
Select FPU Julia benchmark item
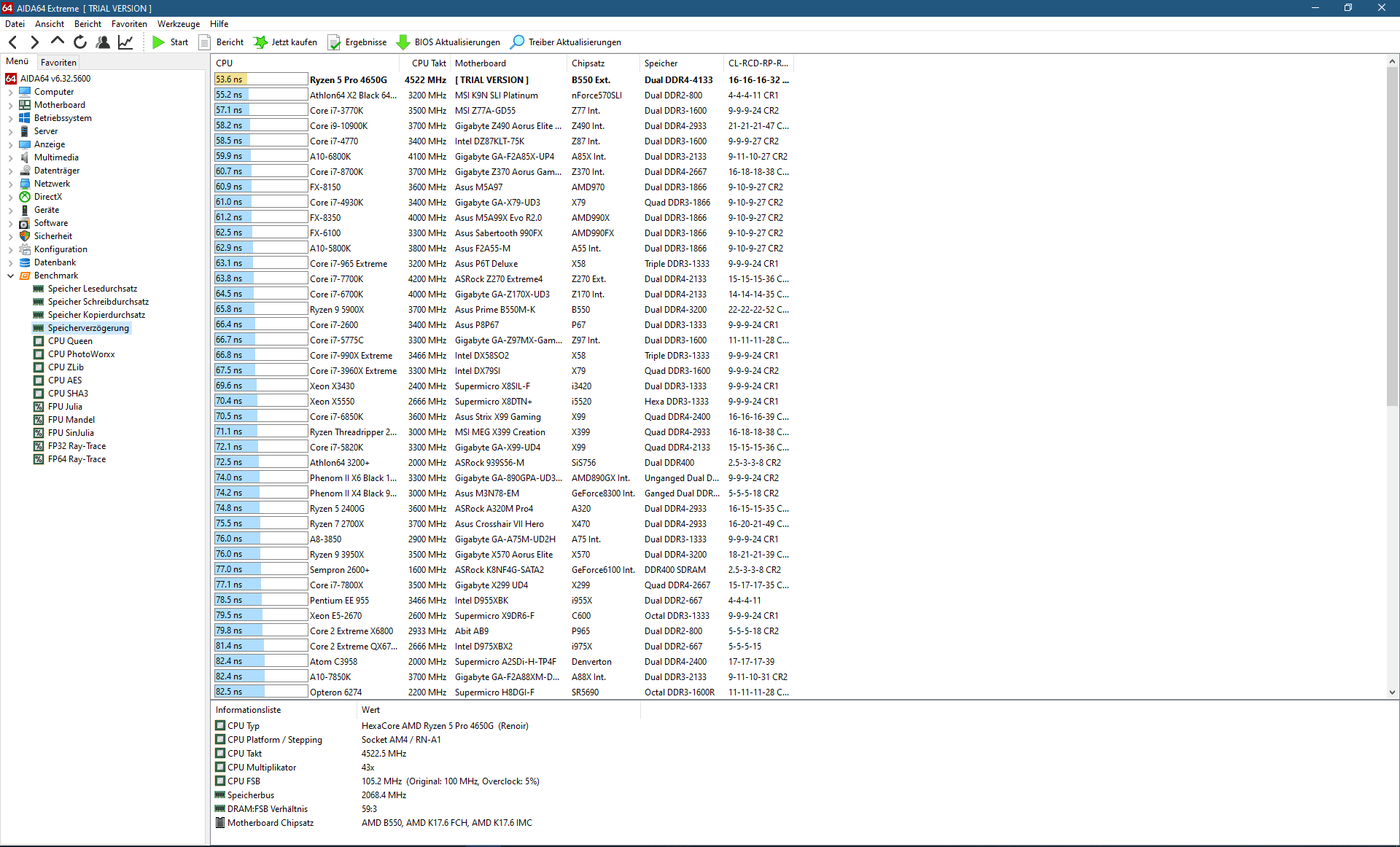(x=65, y=407)
